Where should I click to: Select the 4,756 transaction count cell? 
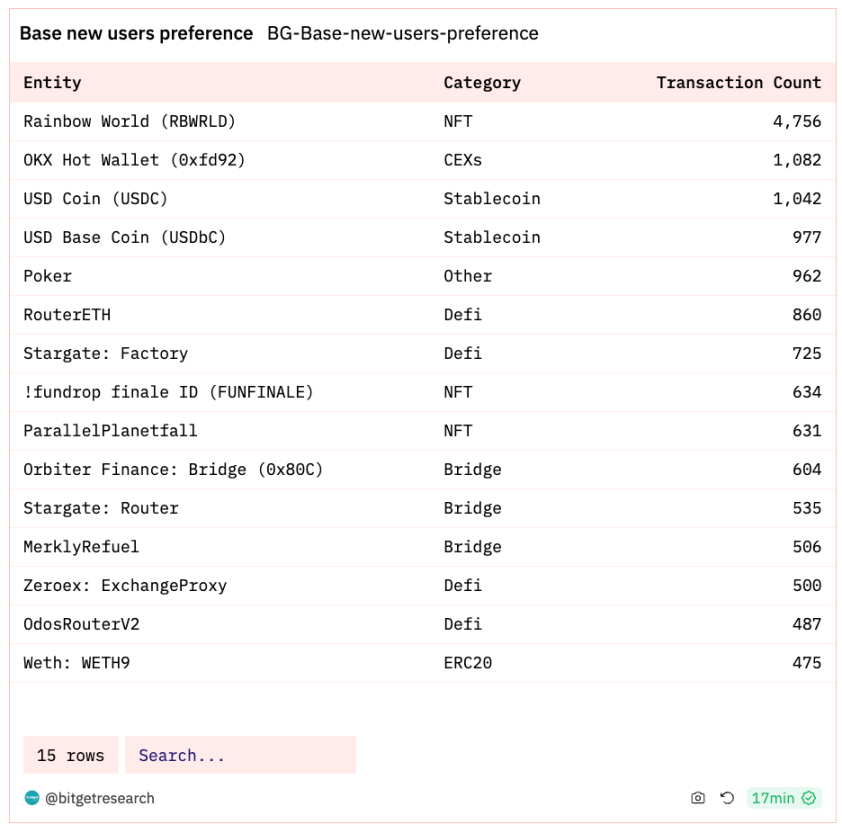(x=797, y=121)
